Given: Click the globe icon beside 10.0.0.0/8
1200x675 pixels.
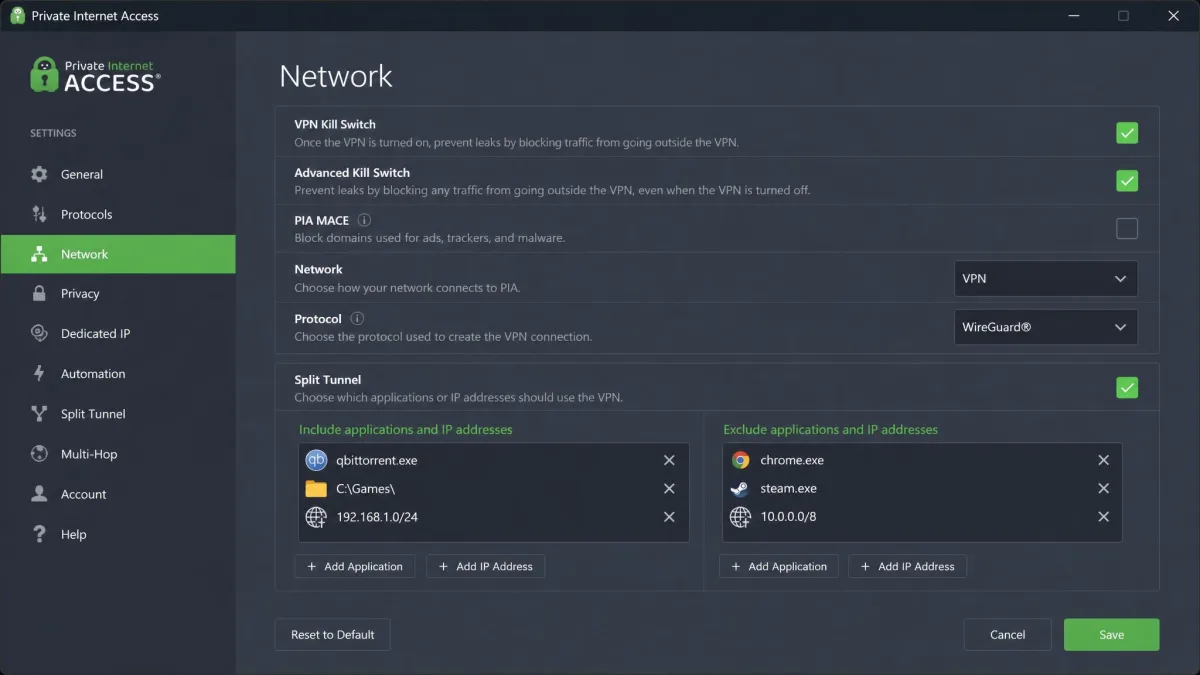Looking at the screenshot, I should (740, 517).
